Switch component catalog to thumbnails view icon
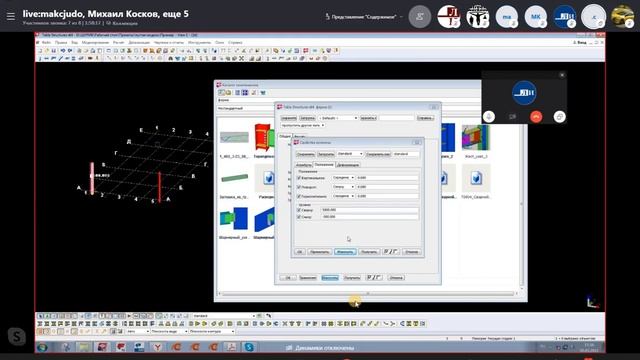This screenshot has height=360, width=640. 245,93
